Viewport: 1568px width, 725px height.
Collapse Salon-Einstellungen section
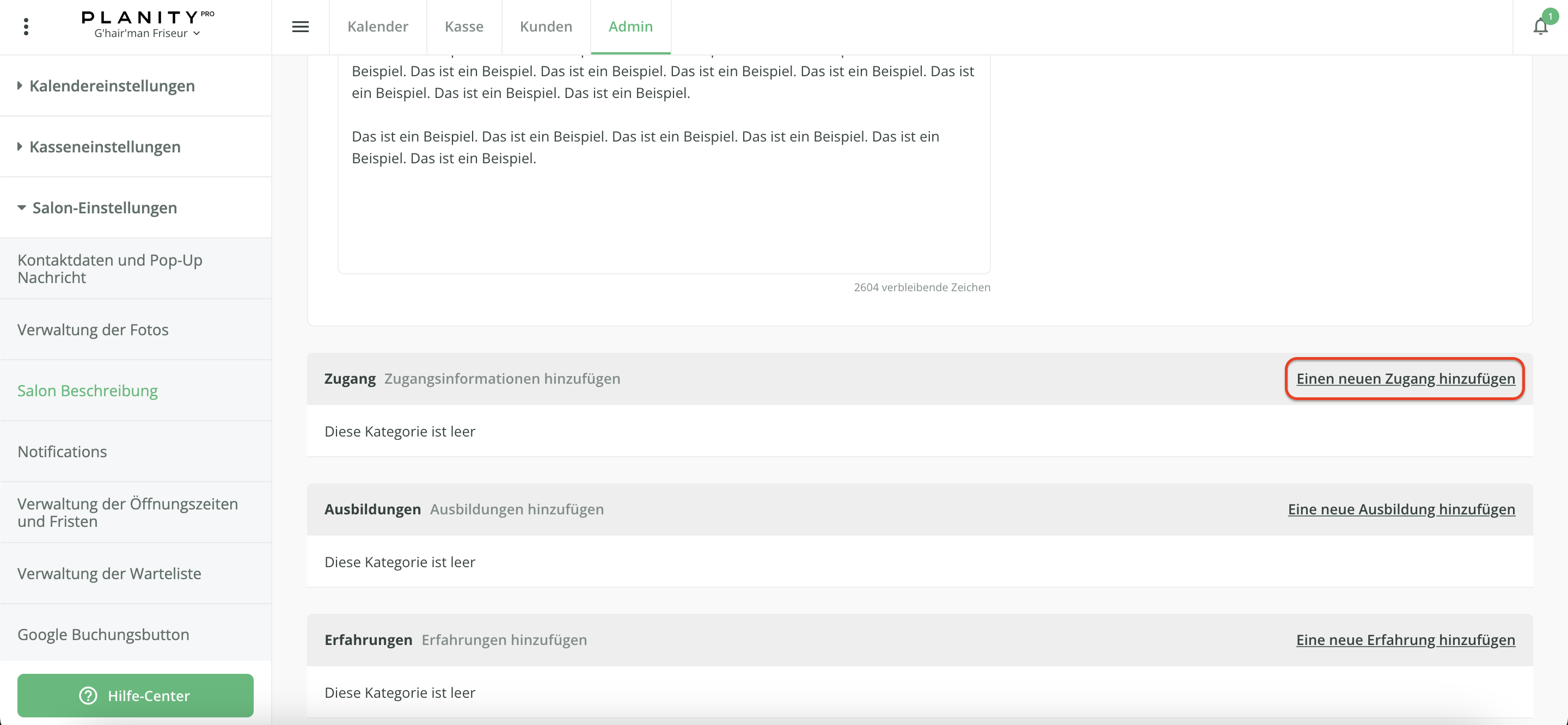104,207
